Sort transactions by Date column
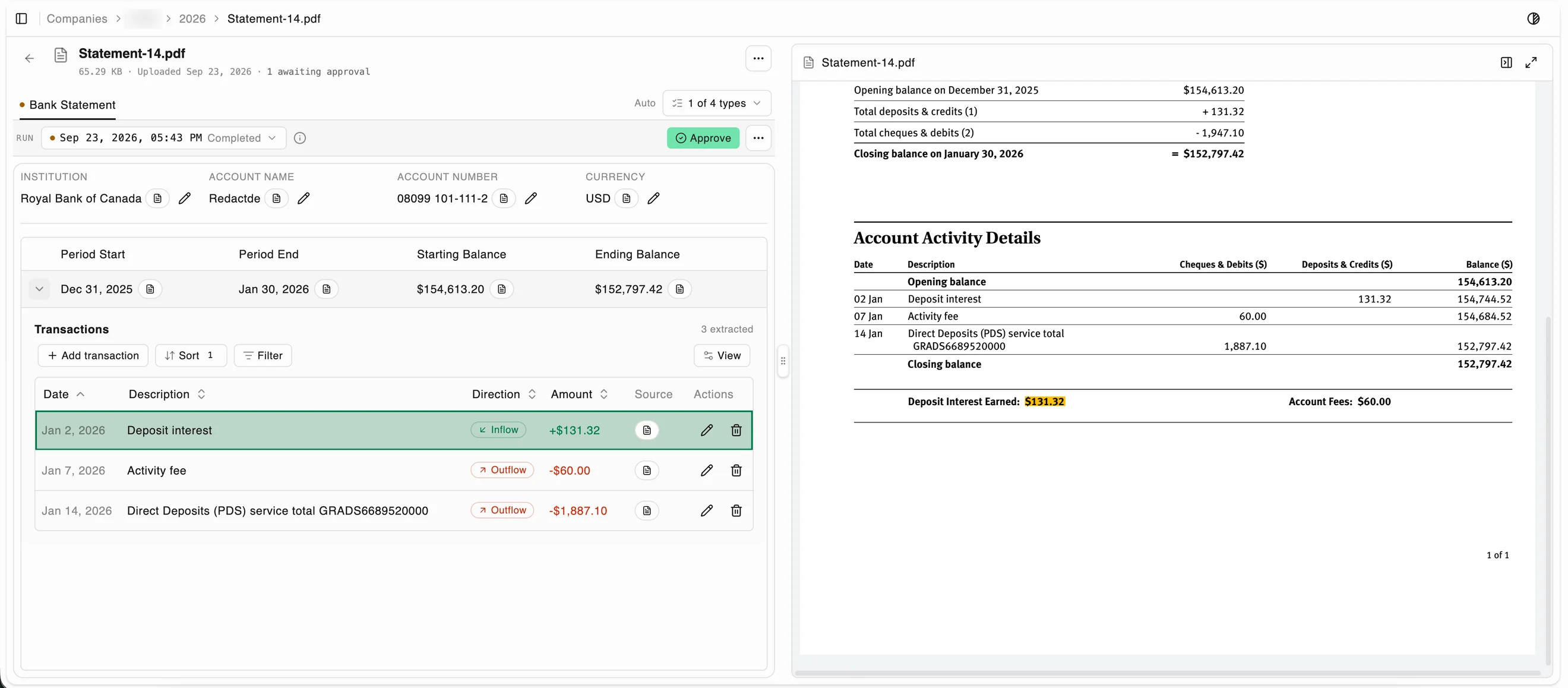Image resolution: width=1568 pixels, height=688 pixels. click(64, 395)
